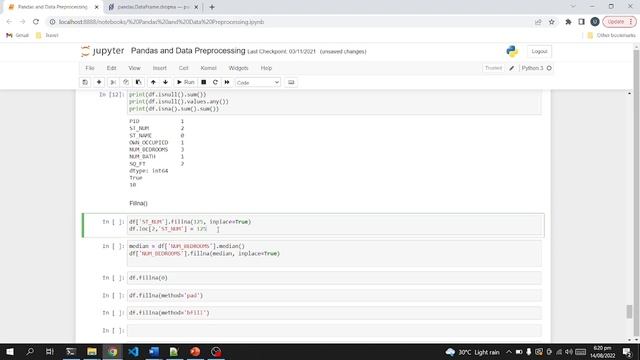Open the Chrome profile avatar
The height and width of the screenshot is (360, 640).
pyautogui.click(x=595, y=22)
